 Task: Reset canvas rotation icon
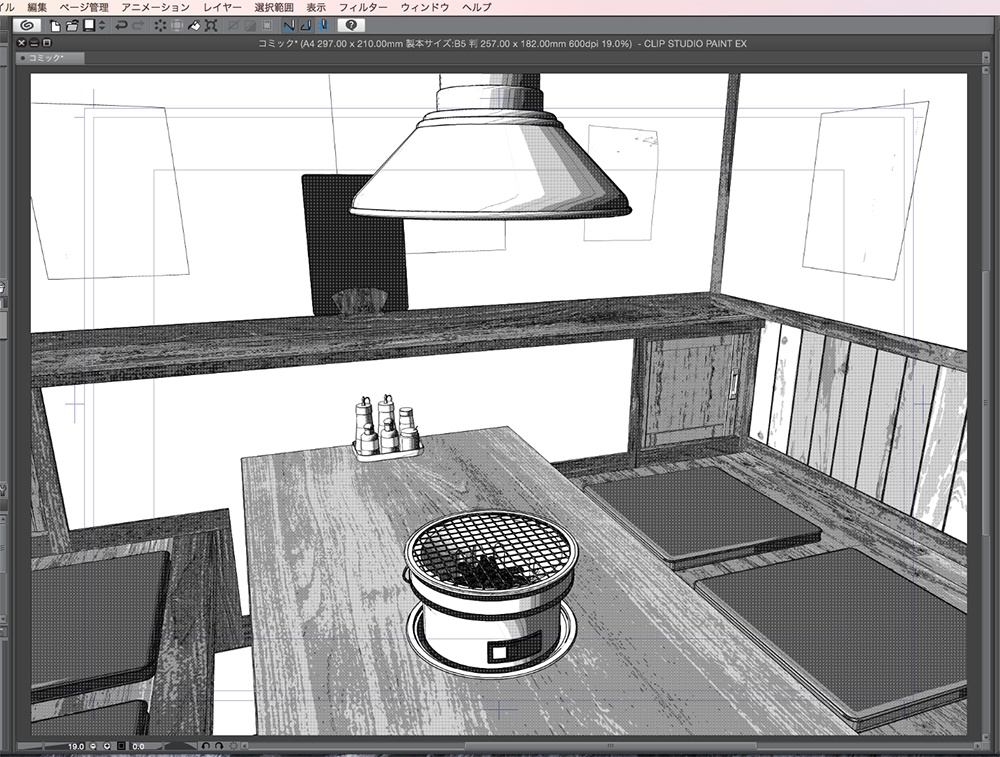point(233,746)
